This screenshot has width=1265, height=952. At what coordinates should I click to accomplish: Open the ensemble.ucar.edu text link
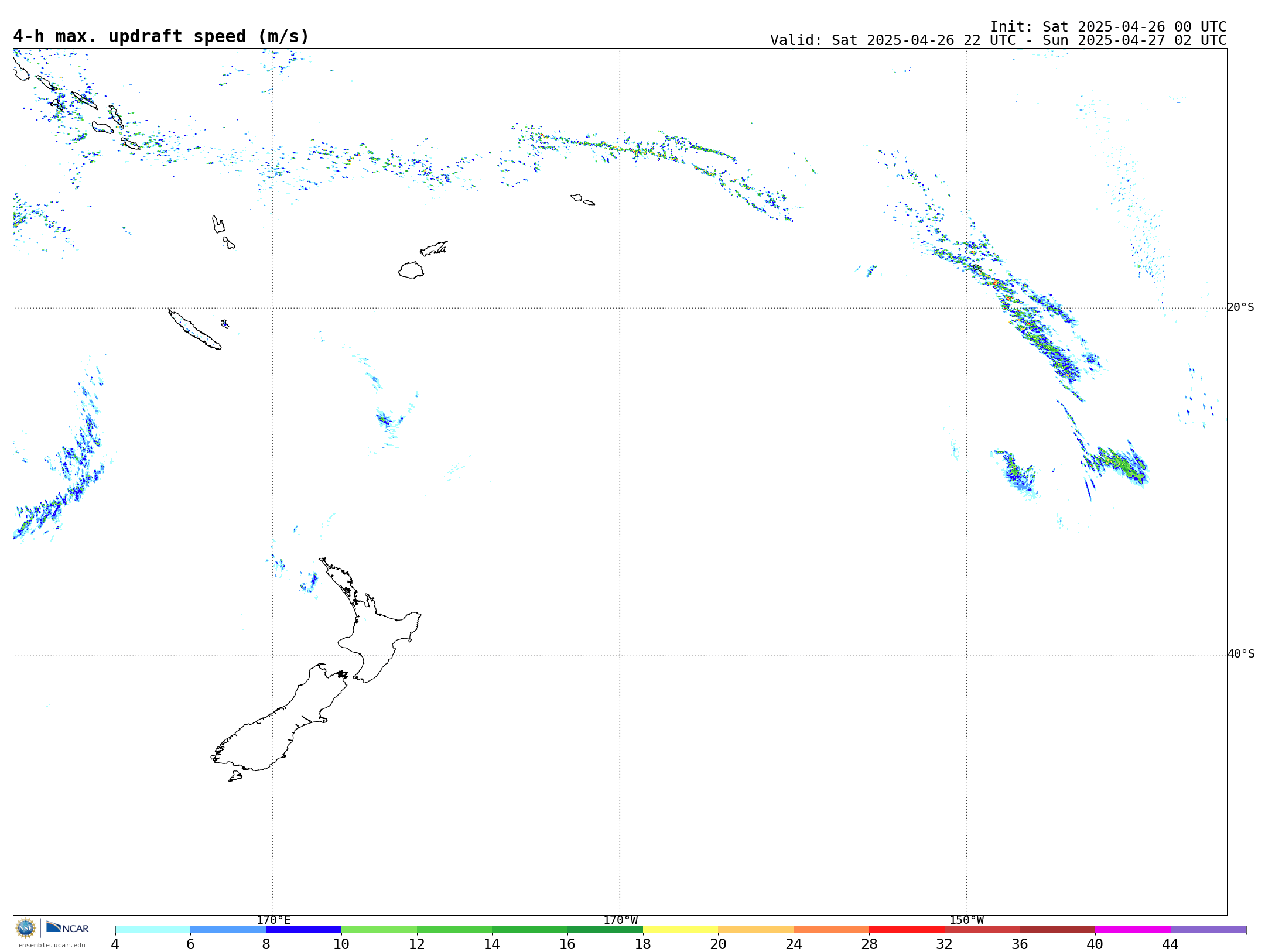(52, 945)
